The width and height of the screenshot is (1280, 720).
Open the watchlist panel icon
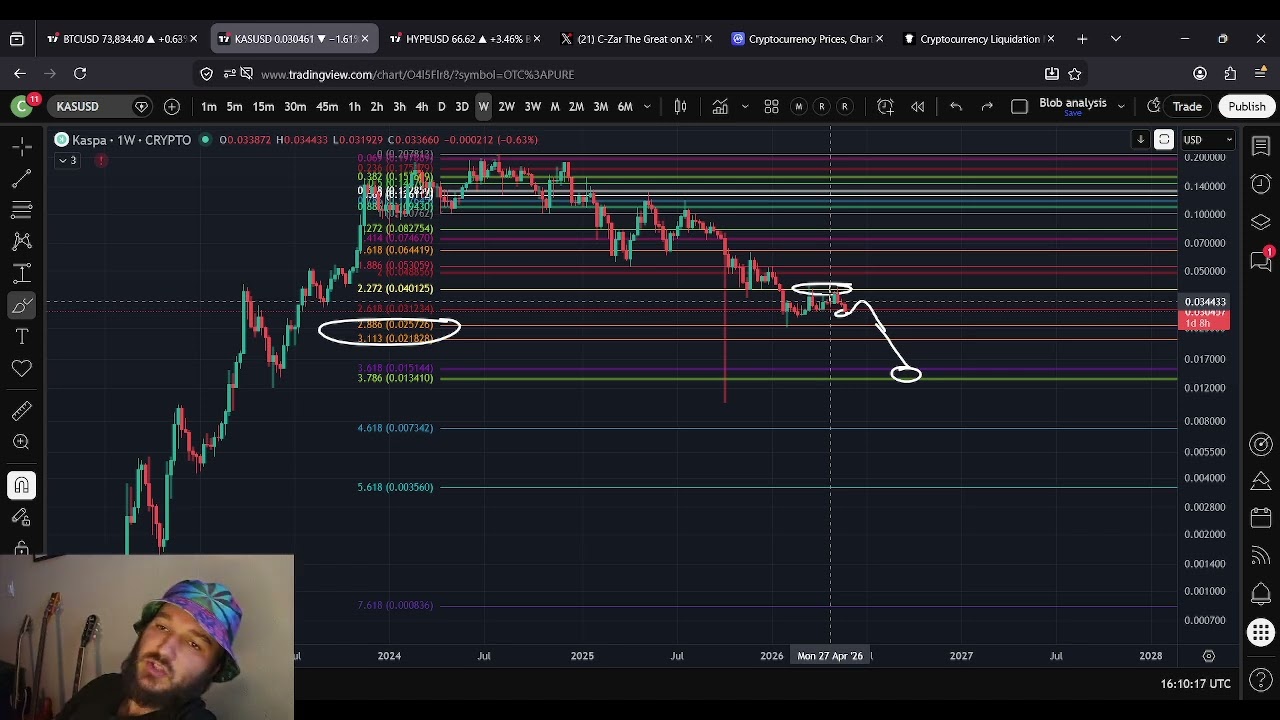[1261, 146]
